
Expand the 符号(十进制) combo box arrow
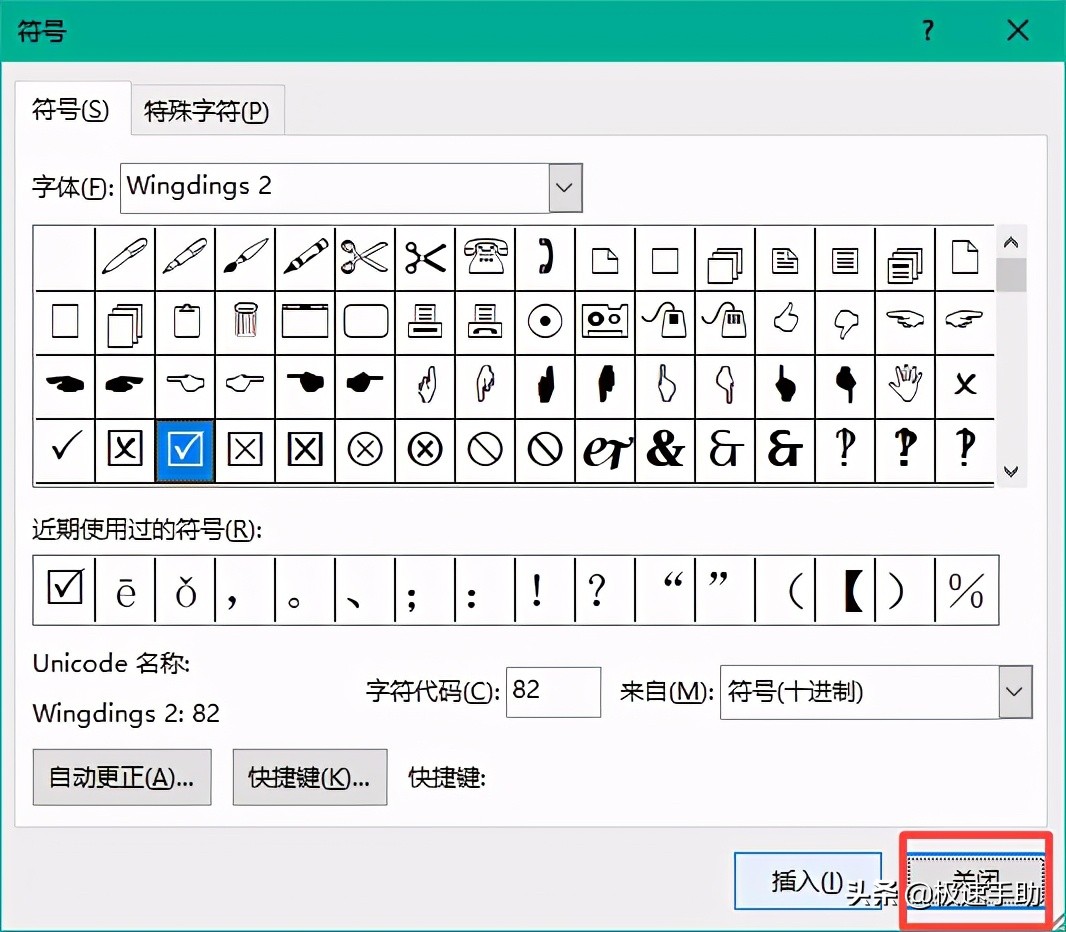pos(1014,692)
